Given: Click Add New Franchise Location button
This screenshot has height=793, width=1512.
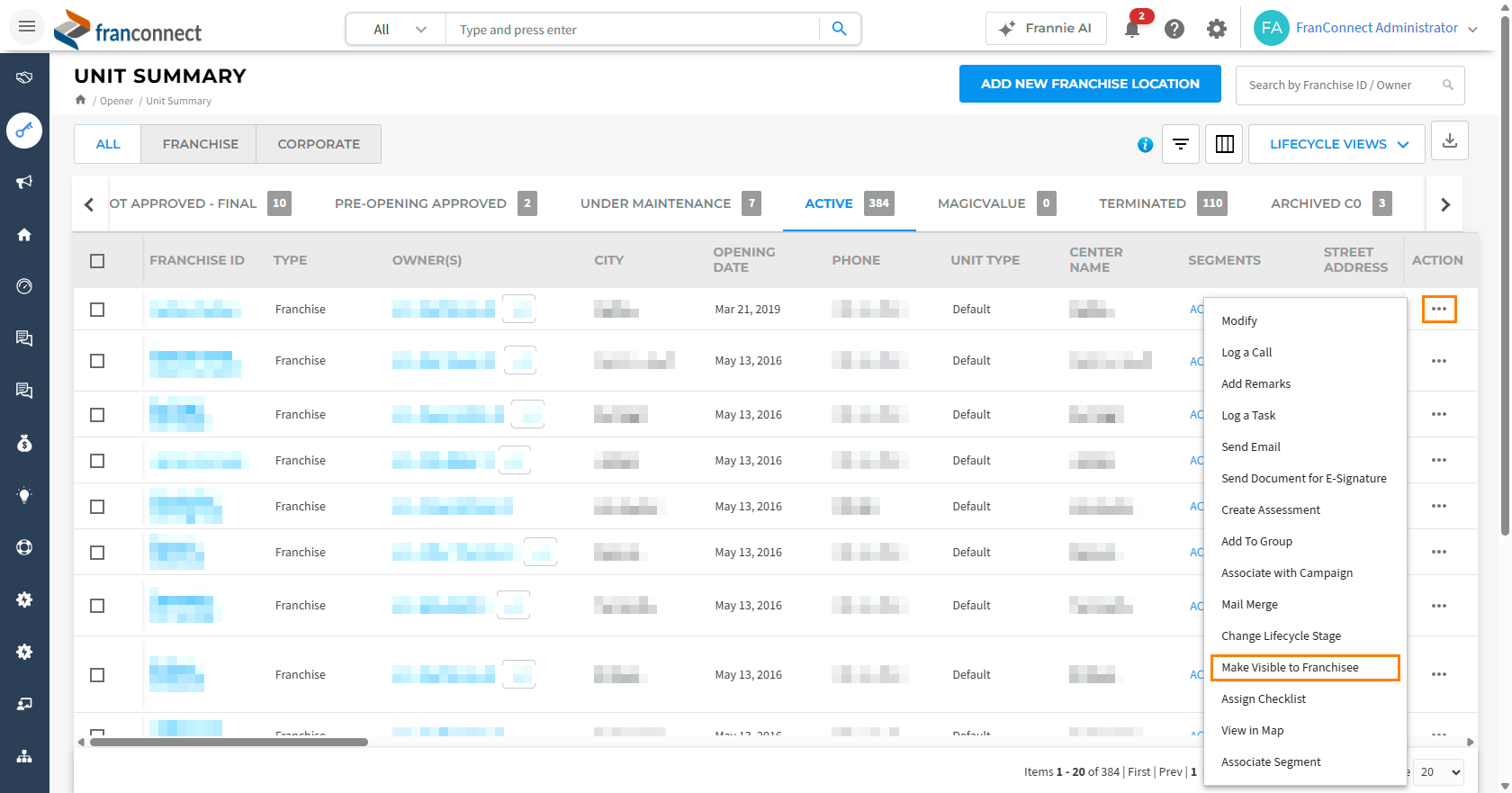Looking at the screenshot, I should (1090, 84).
